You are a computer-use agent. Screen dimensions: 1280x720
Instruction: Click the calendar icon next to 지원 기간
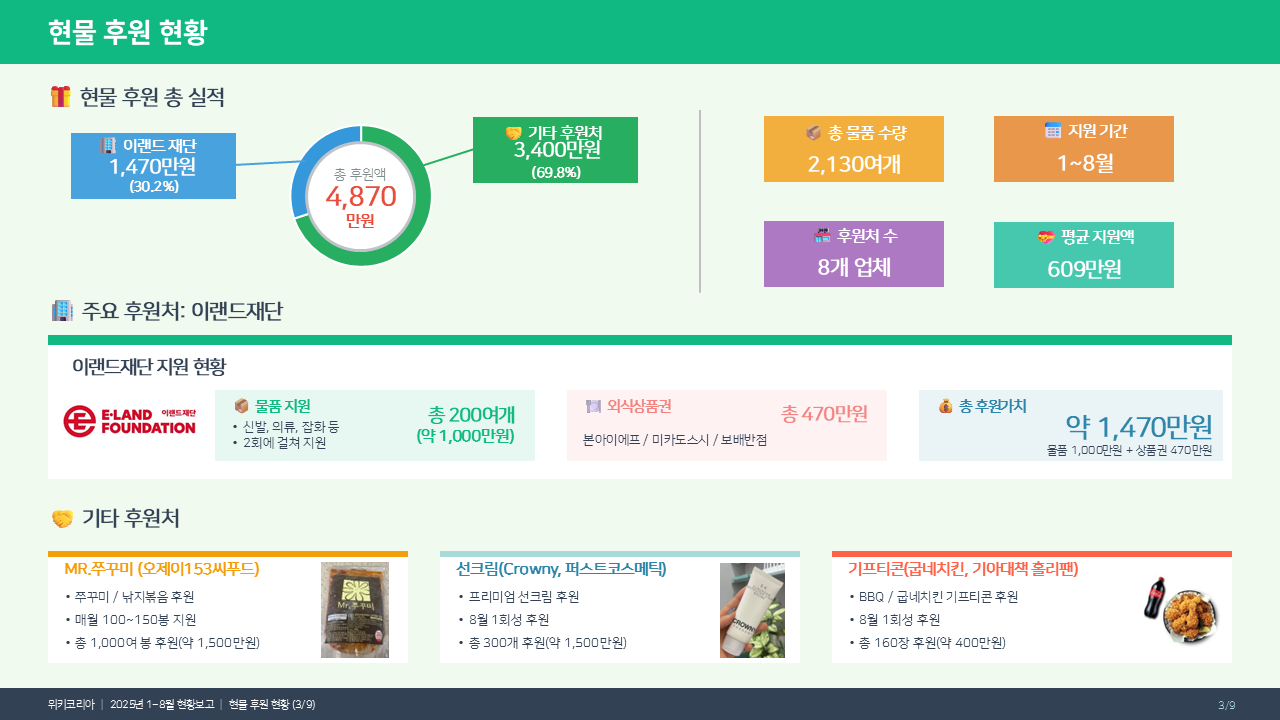coord(1053,130)
